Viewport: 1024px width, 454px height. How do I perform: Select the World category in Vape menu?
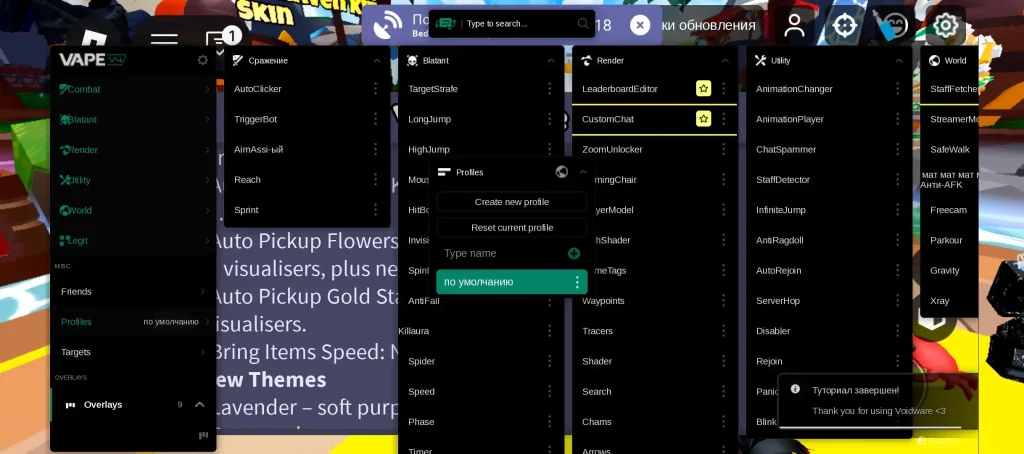click(133, 210)
